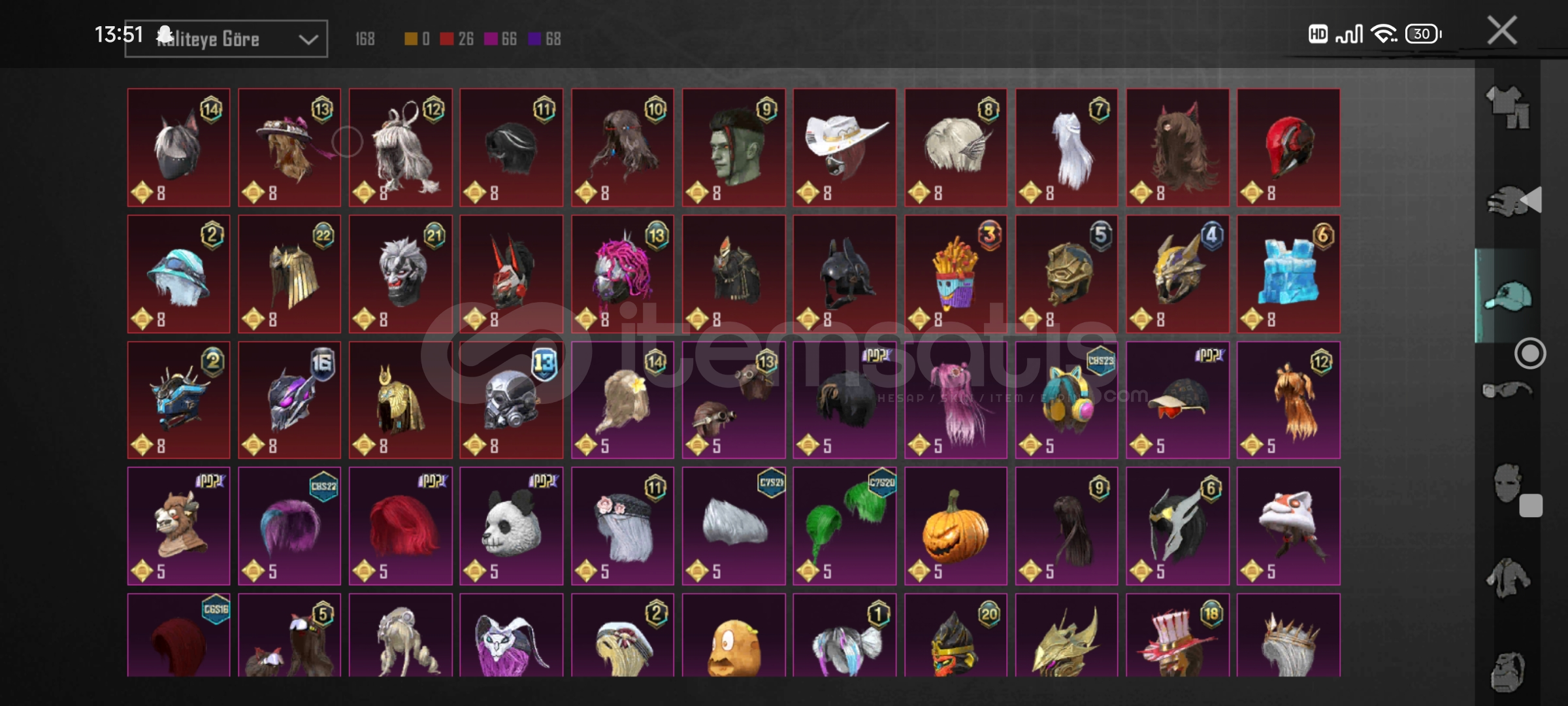The width and height of the screenshot is (1568, 706).
Task: Filter by purple quality count 66
Action: [500, 39]
